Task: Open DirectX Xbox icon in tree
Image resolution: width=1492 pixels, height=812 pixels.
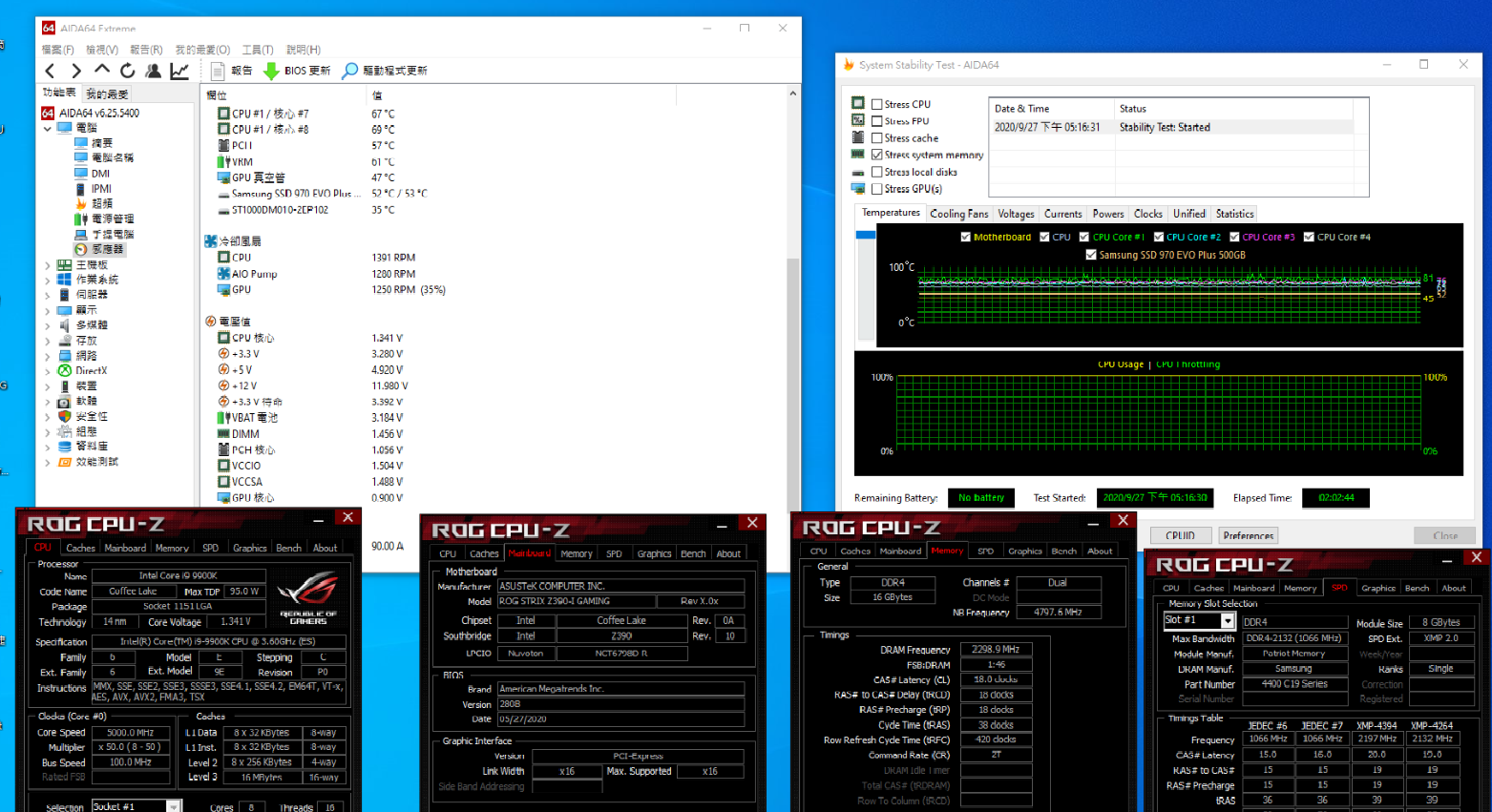Action: pyautogui.click(x=65, y=370)
